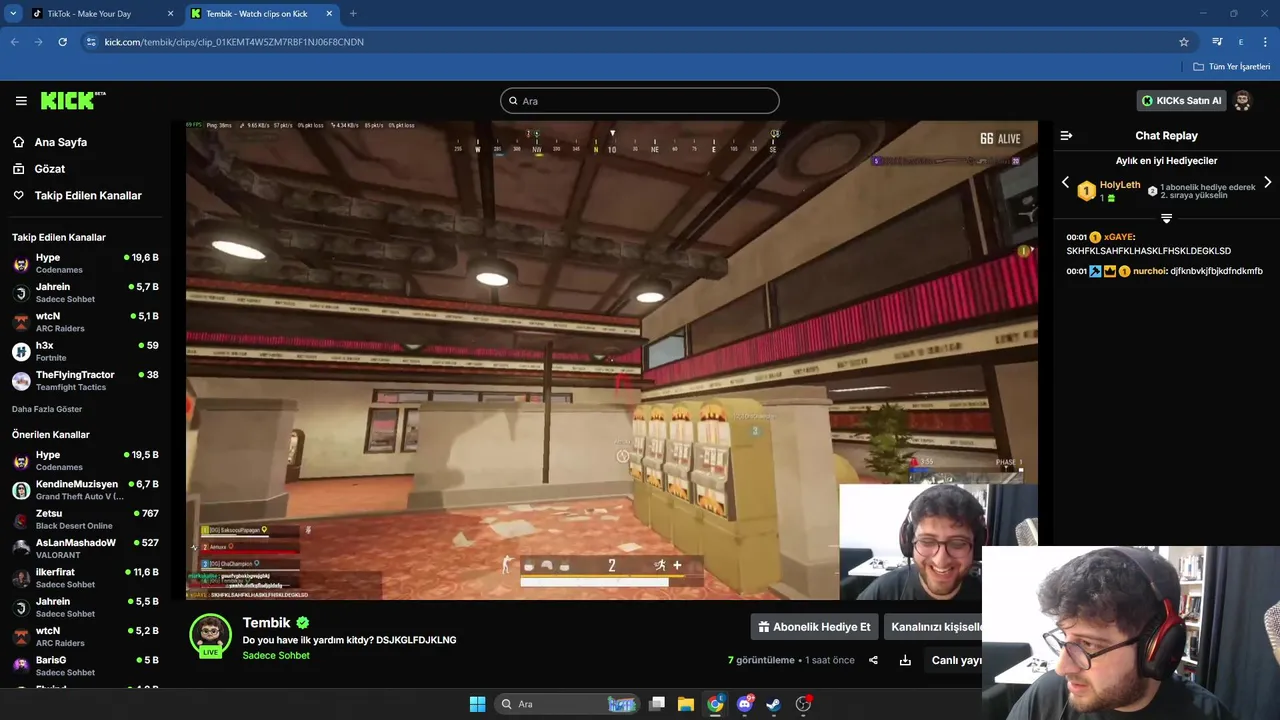The image size is (1280, 720).
Task: Open Windows Start menu
Action: (x=477, y=704)
